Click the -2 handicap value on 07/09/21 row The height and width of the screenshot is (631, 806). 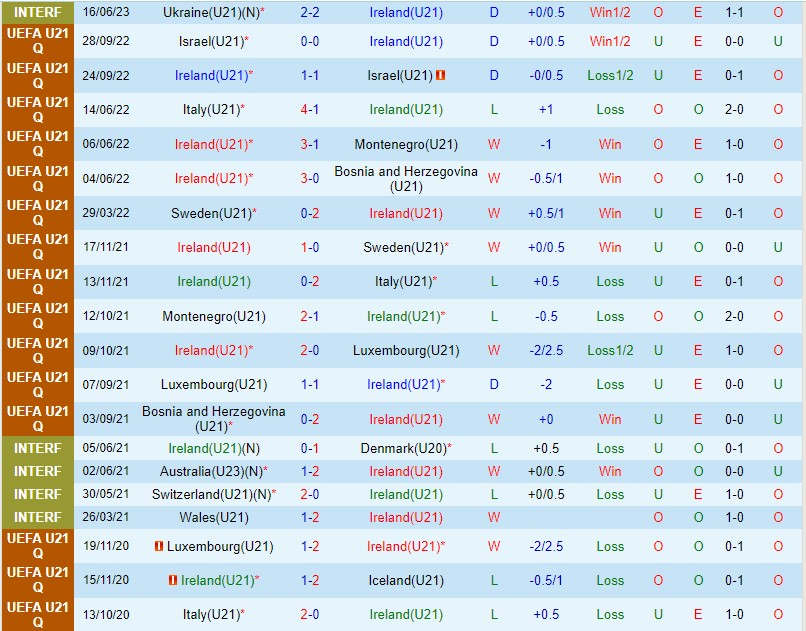point(546,385)
